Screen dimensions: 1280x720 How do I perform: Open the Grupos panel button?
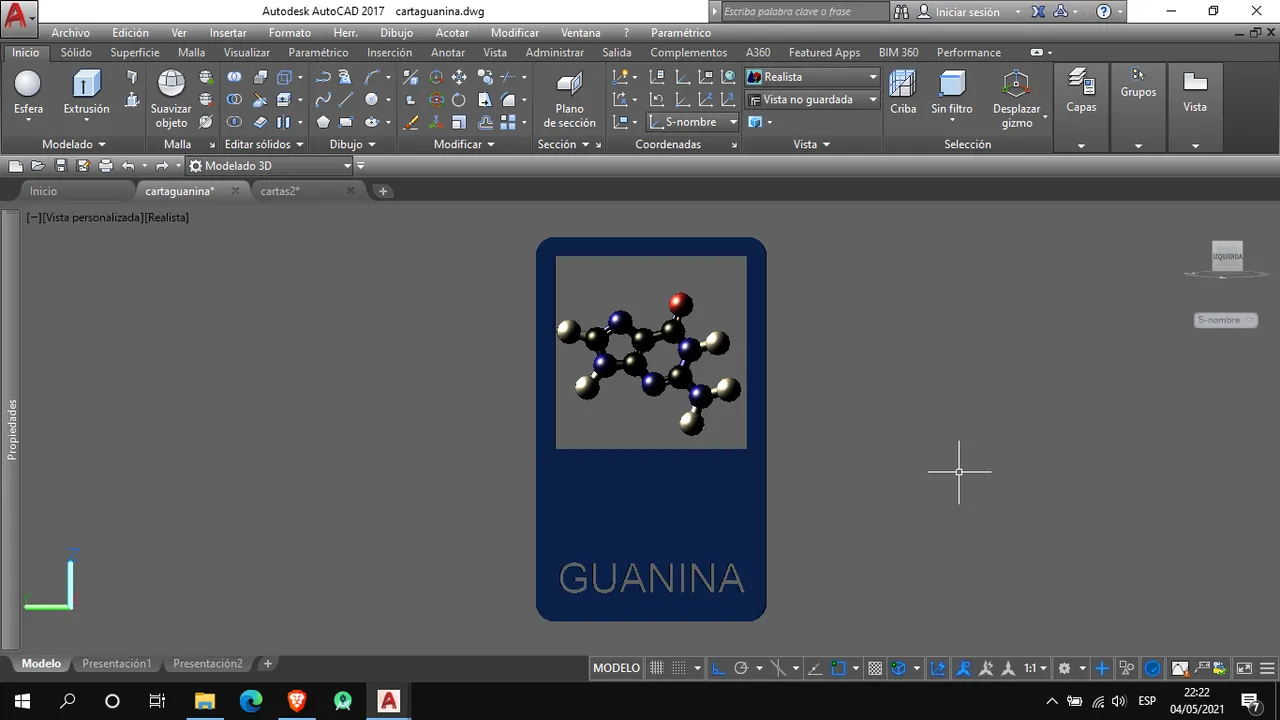coord(1138,84)
